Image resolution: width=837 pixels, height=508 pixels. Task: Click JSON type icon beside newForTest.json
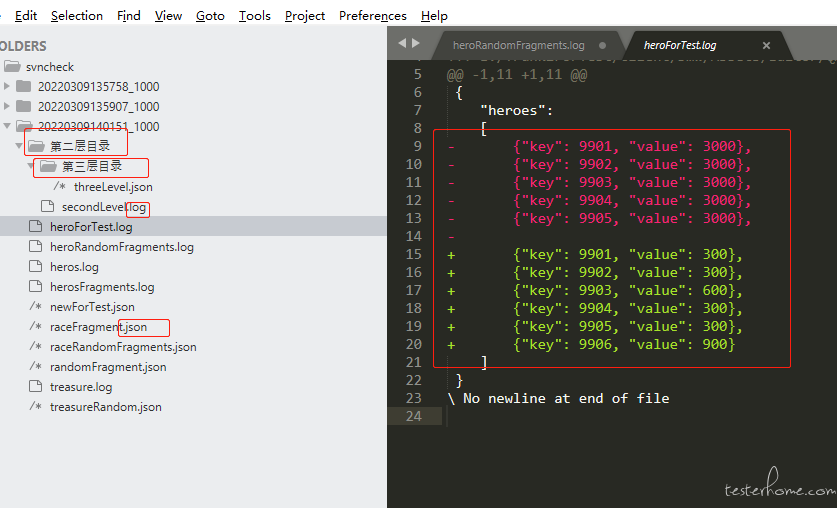pyautogui.click(x=35, y=307)
